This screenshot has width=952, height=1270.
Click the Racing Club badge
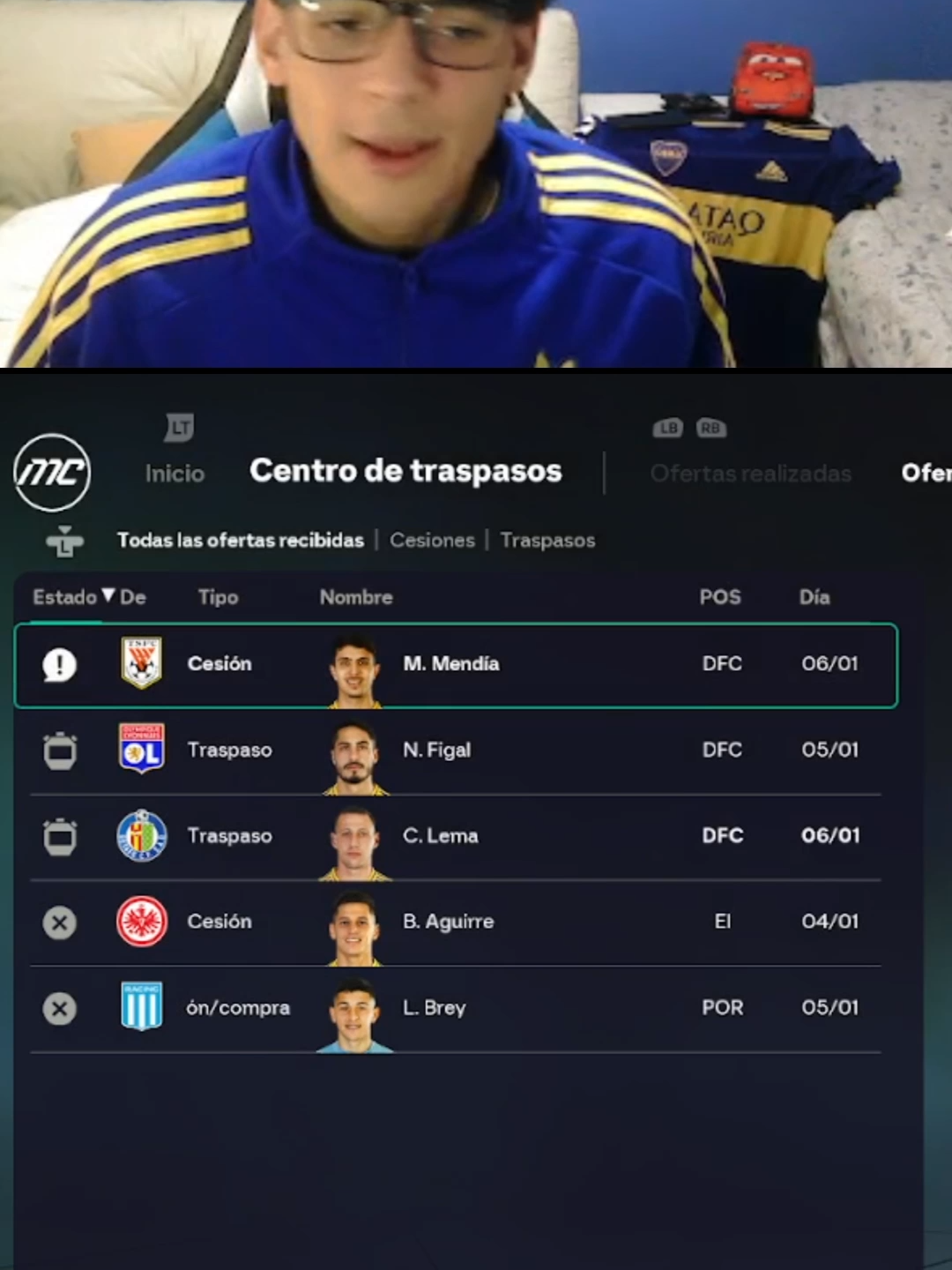coord(142,1006)
